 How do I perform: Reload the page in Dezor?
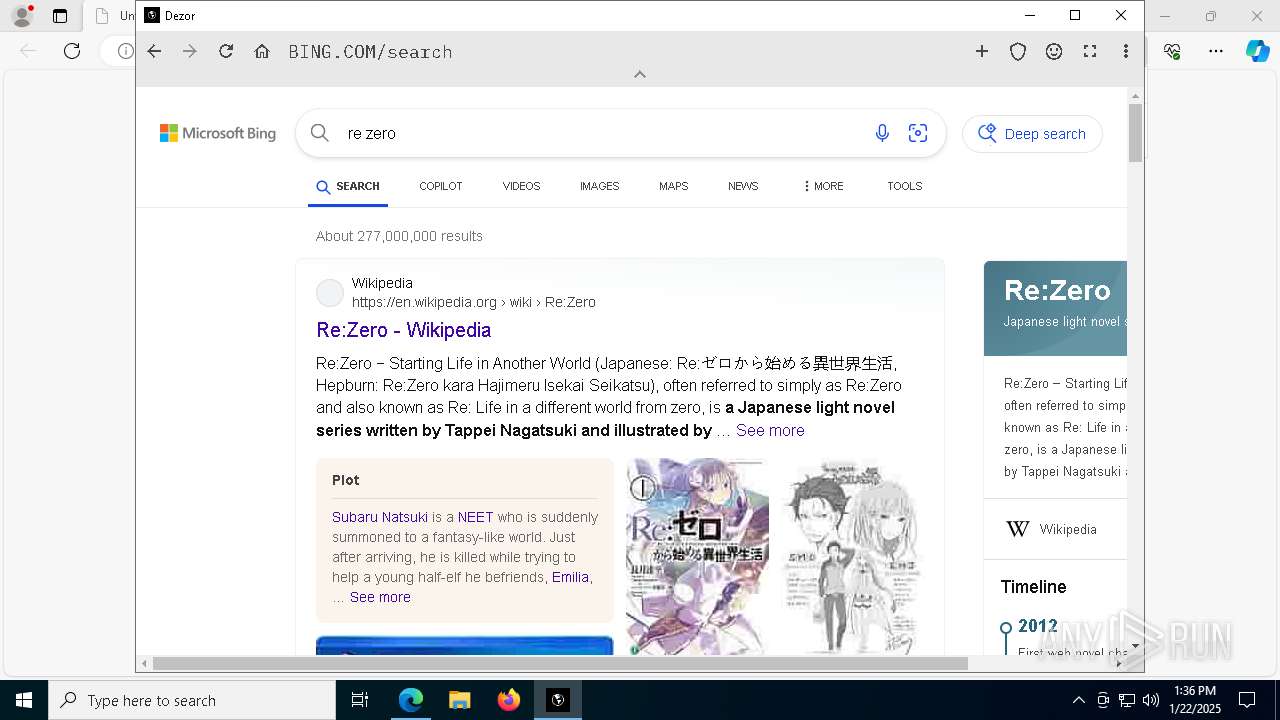[x=226, y=51]
